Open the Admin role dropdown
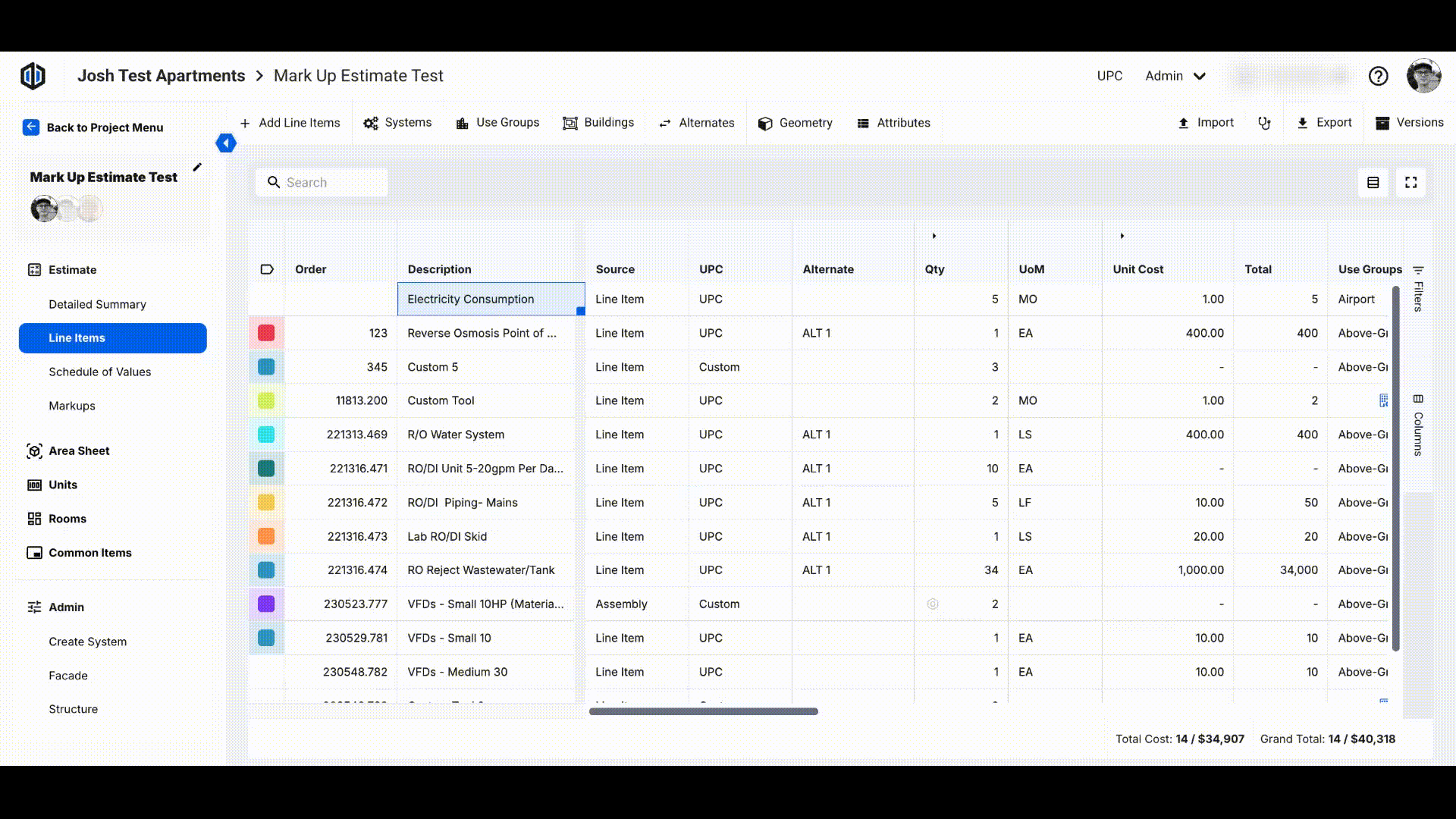Screen dimensions: 1456x819 [1175, 76]
